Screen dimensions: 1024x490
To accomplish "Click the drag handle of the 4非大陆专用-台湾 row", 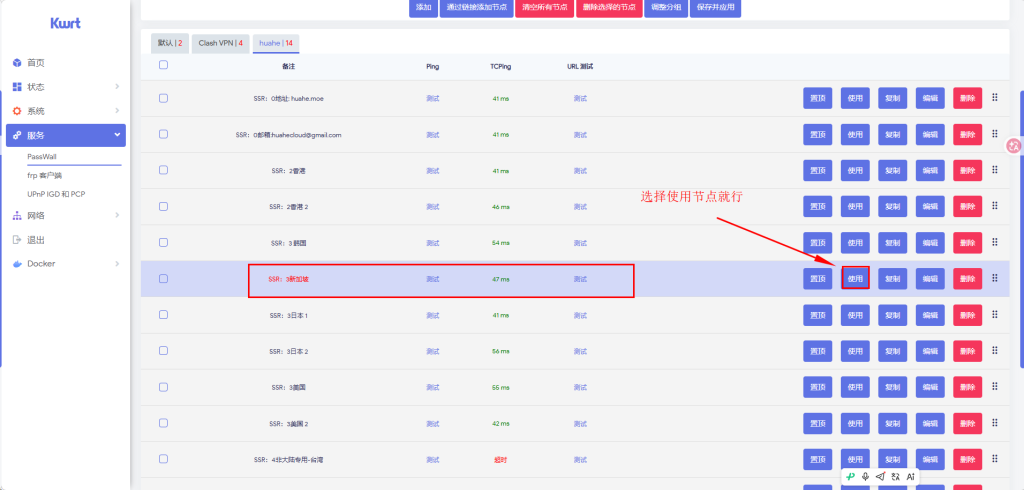I will (995, 459).
